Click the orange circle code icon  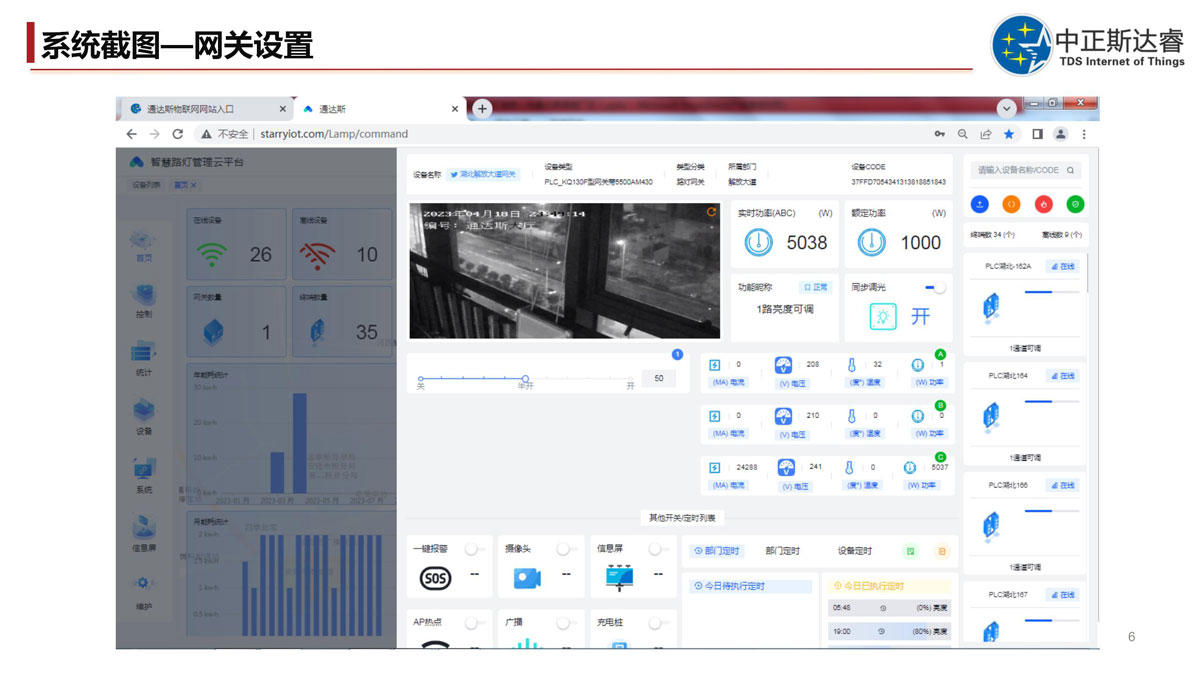pyautogui.click(x=1012, y=204)
